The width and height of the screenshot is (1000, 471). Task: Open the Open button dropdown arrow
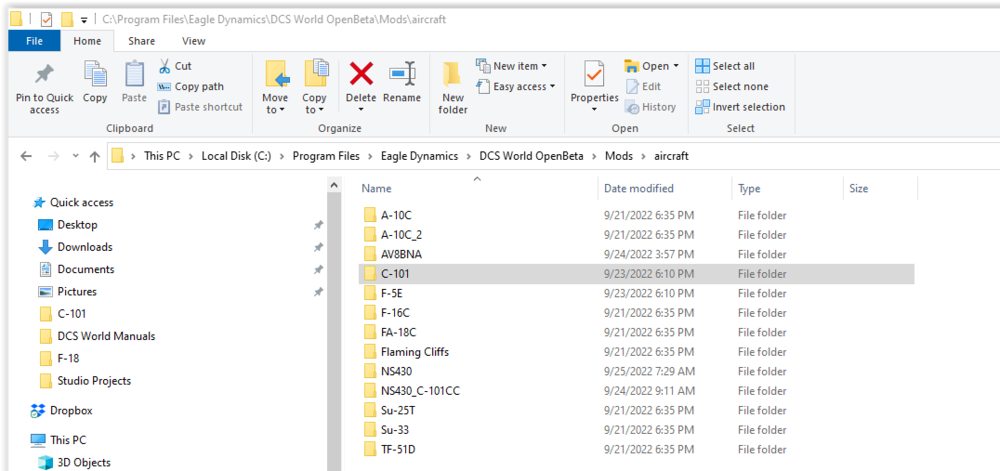coord(676,66)
